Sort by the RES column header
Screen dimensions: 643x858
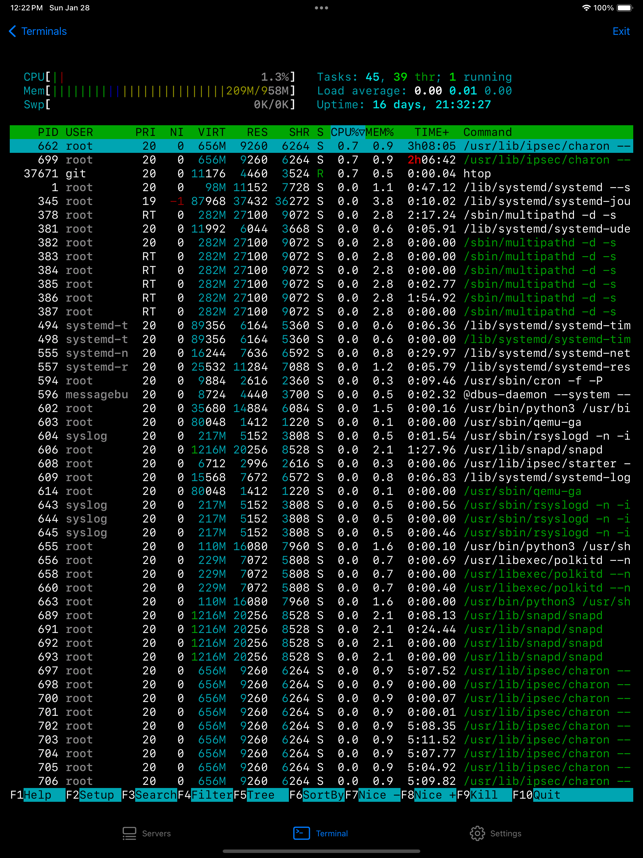click(x=257, y=132)
